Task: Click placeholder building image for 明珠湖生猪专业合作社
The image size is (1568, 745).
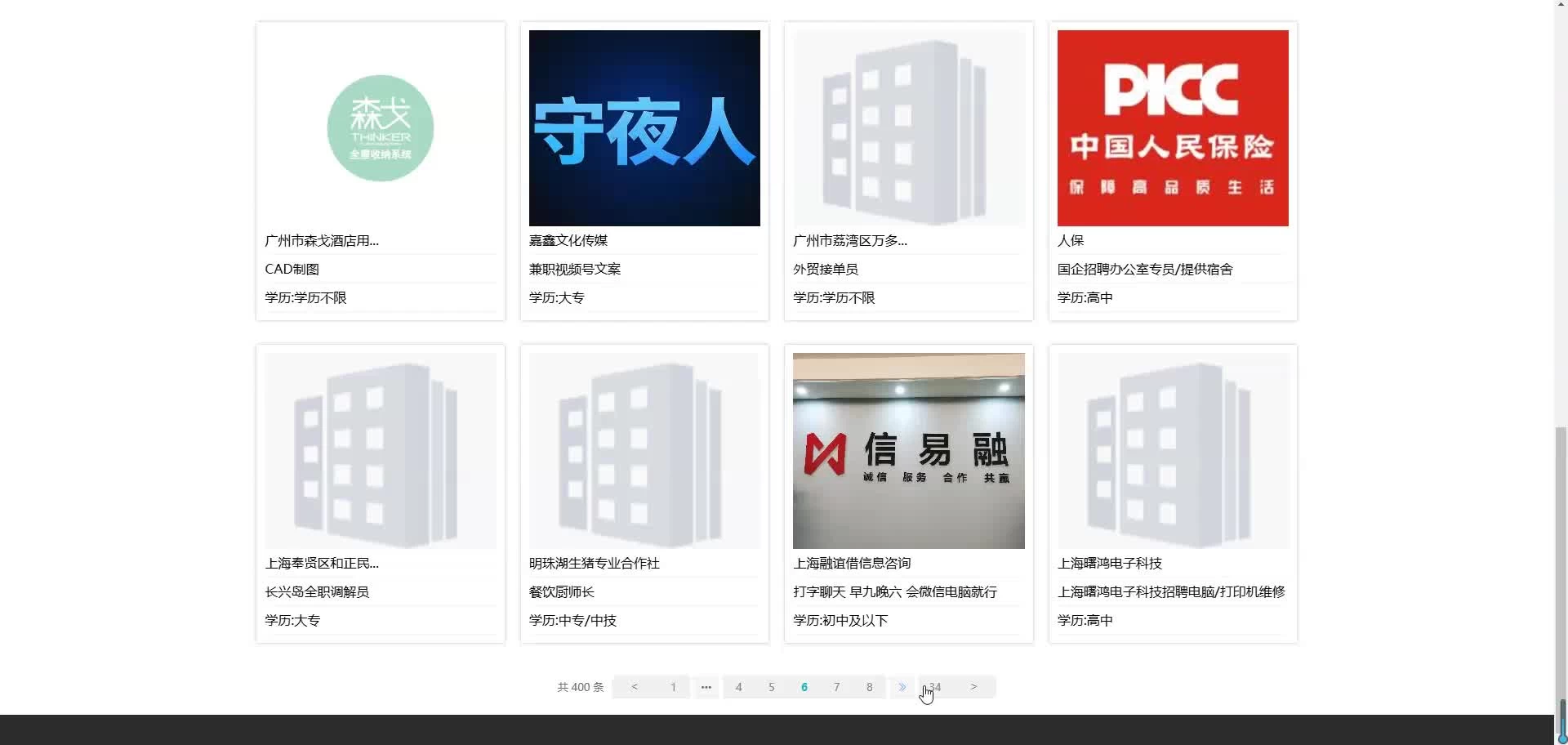Action: pos(644,451)
